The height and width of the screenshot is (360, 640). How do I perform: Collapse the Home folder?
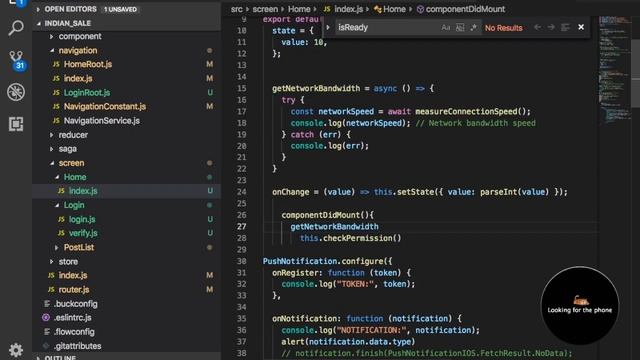pos(57,177)
